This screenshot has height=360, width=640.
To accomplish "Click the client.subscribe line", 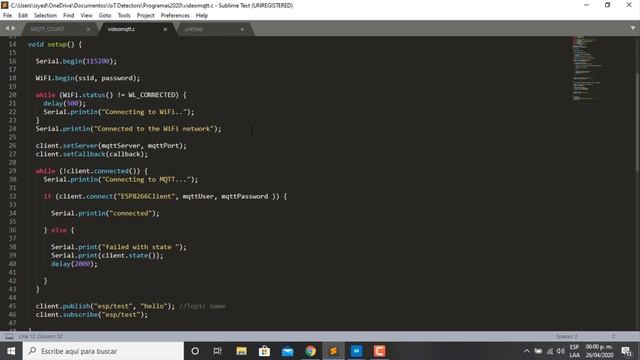I will (91, 315).
